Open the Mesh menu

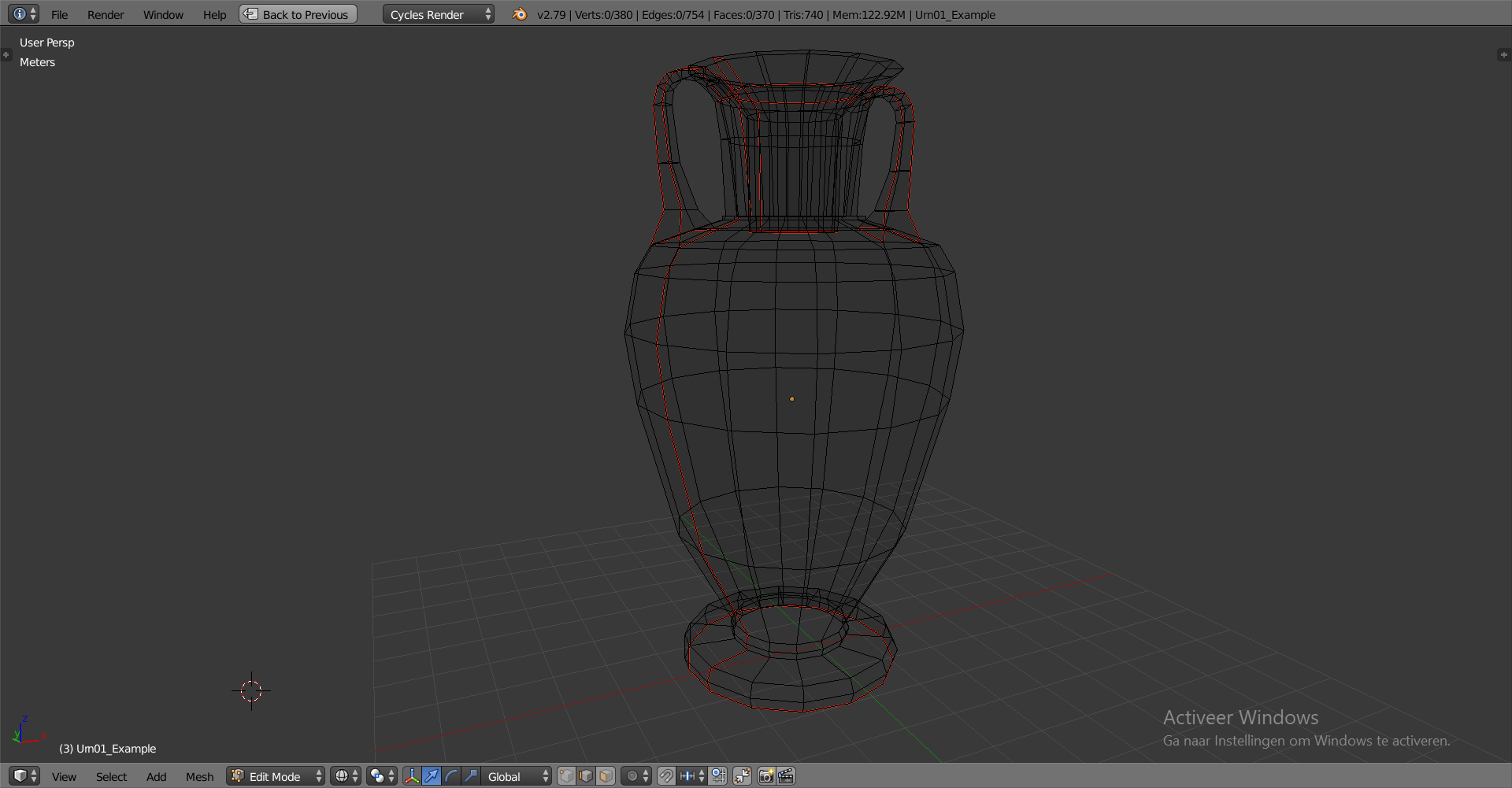(199, 776)
